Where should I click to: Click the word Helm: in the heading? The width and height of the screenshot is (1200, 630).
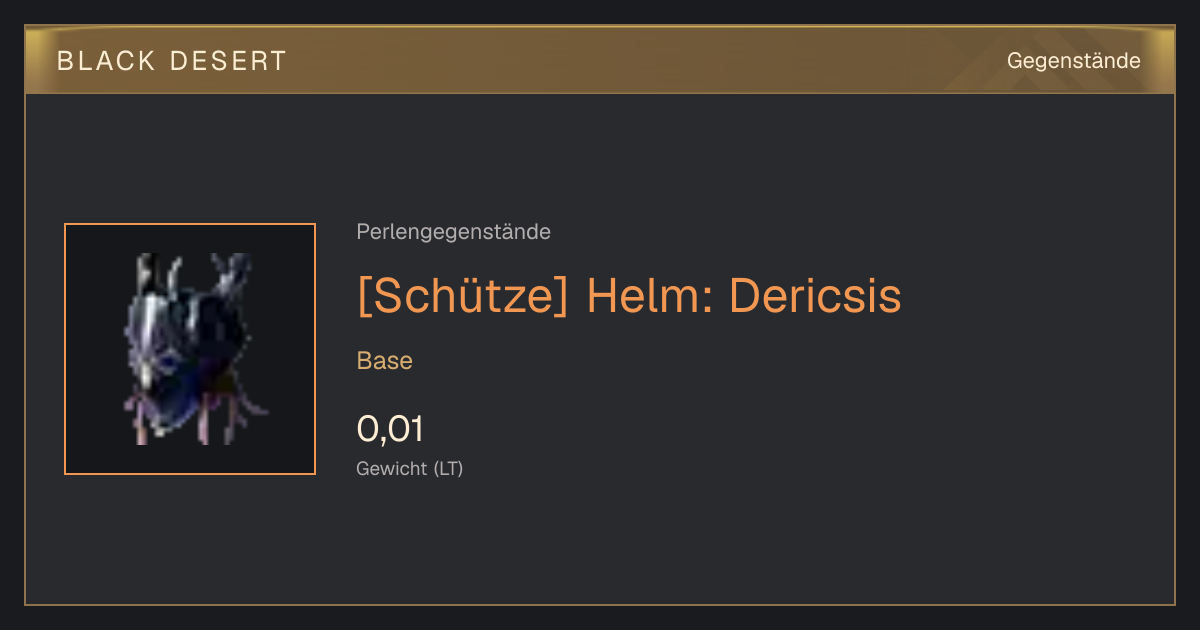pos(649,295)
